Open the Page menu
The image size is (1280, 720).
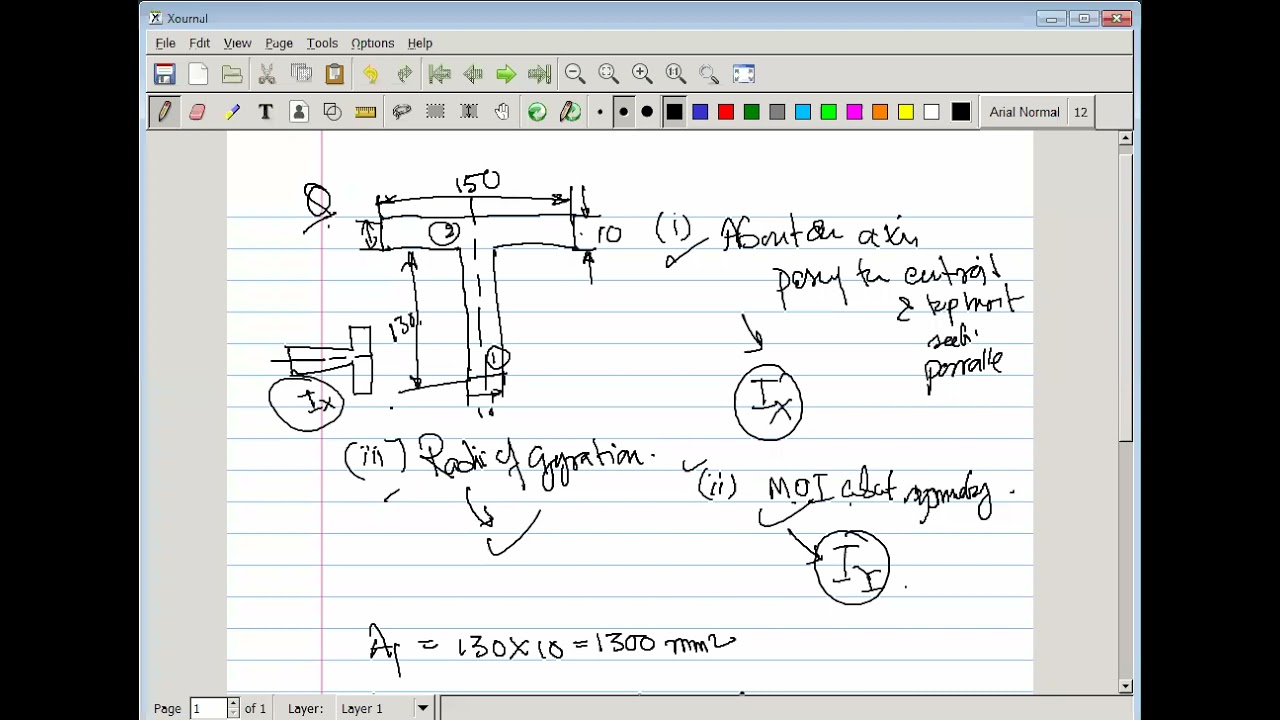(x=279, y=43)
